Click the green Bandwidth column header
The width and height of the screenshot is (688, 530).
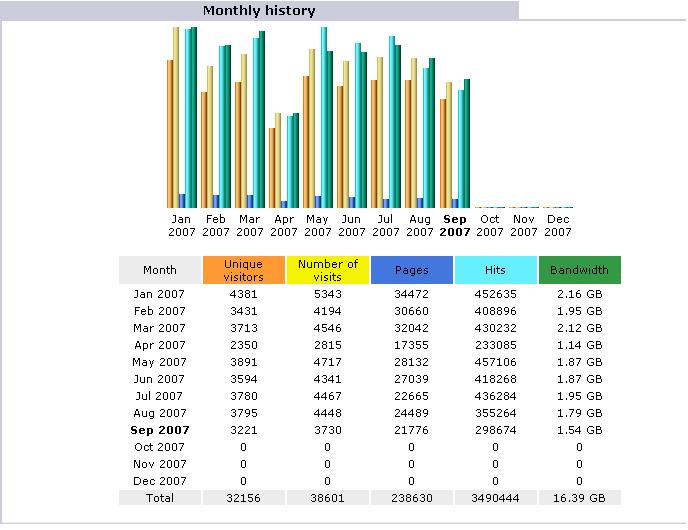[580, 270]
